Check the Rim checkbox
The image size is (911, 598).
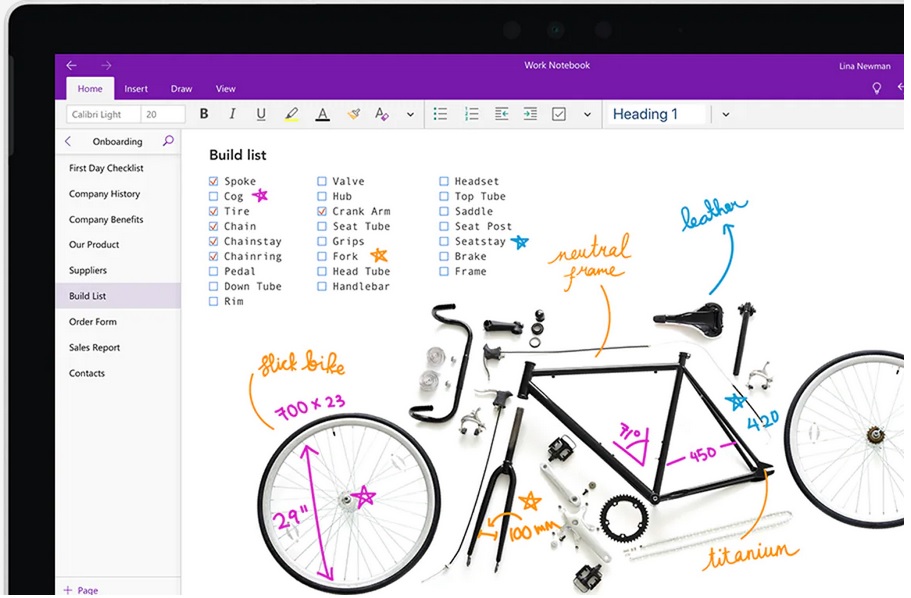(213, 302)
